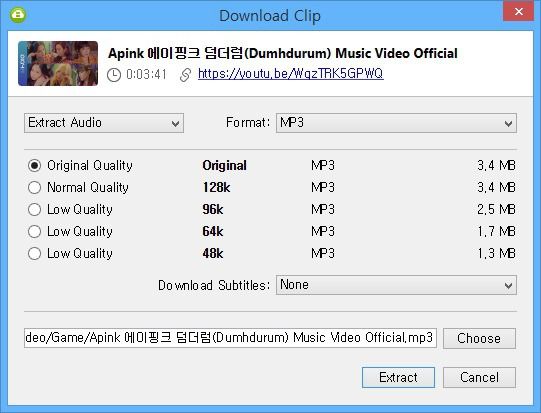
Task: Click the Extract button
Action: [x=398, y=377]
